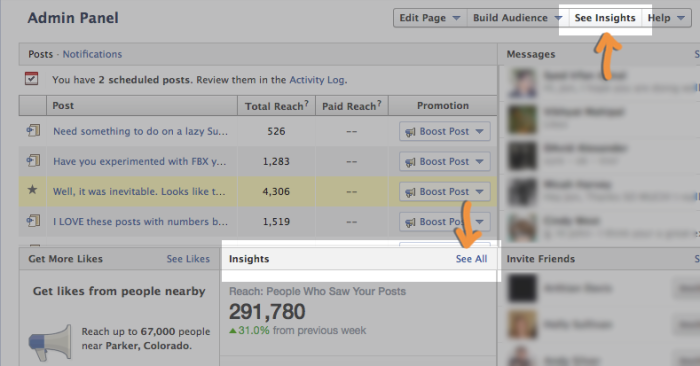Viewport: 700px width, 366px height.
Task: Boost the 'I LOVE these posts' post
Action: coord(445,221)
